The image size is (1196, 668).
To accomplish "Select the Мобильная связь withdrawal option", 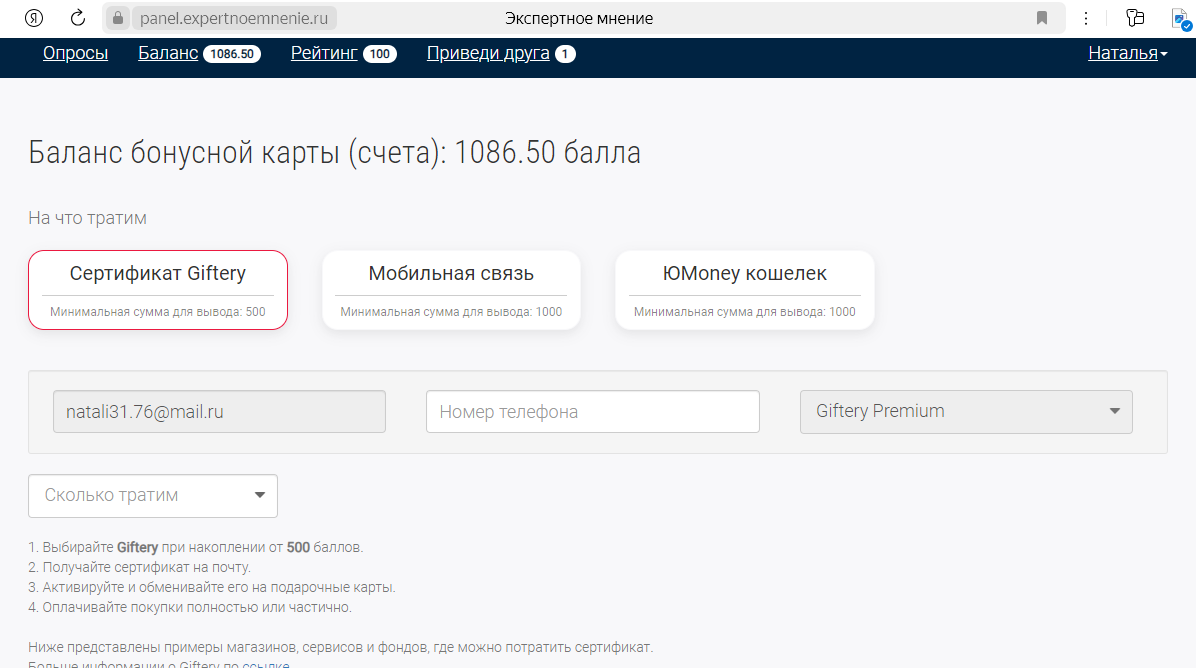I will 451,289.
